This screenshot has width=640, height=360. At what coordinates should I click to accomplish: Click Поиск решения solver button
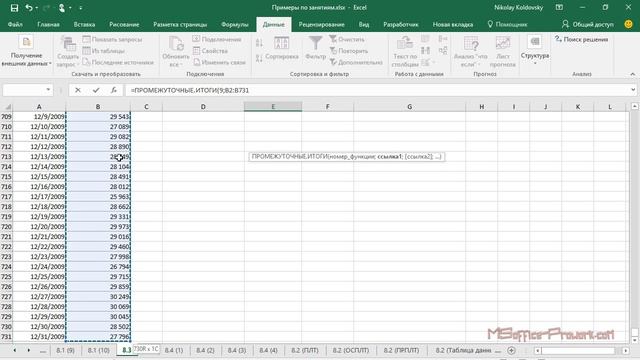tap(581, 40)
